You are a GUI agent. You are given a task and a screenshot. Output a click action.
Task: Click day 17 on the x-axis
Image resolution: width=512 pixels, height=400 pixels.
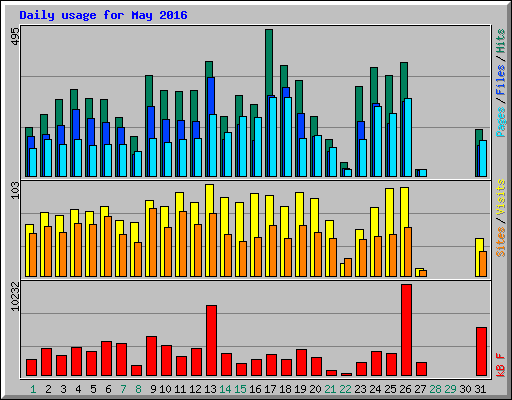(270, 389)
